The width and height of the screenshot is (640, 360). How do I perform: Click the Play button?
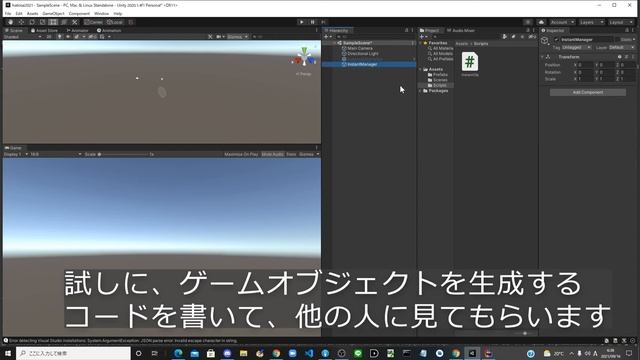click(x=302, y=22)
